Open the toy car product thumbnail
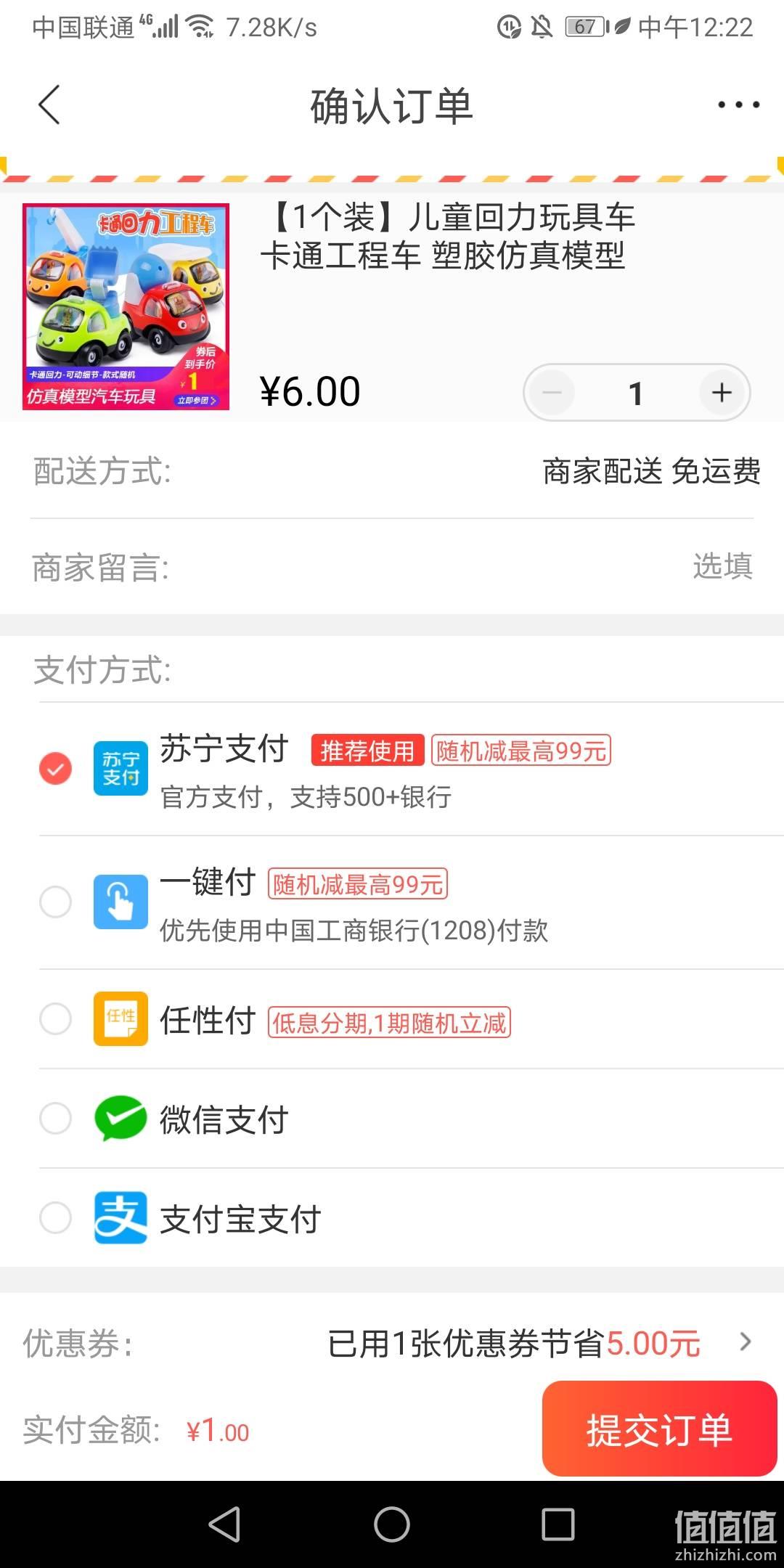The image size is (784, 1568). pos(126,306)
